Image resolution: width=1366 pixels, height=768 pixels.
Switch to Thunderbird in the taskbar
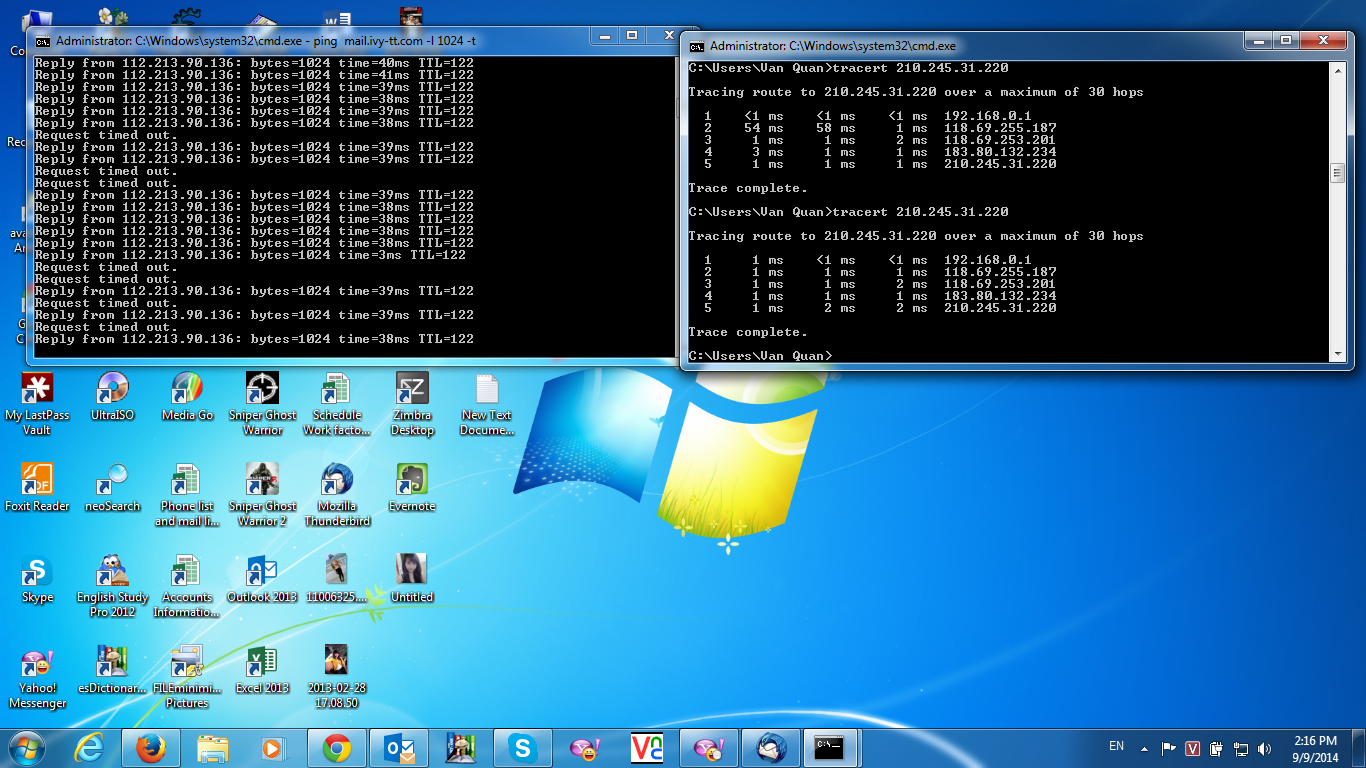770,748
